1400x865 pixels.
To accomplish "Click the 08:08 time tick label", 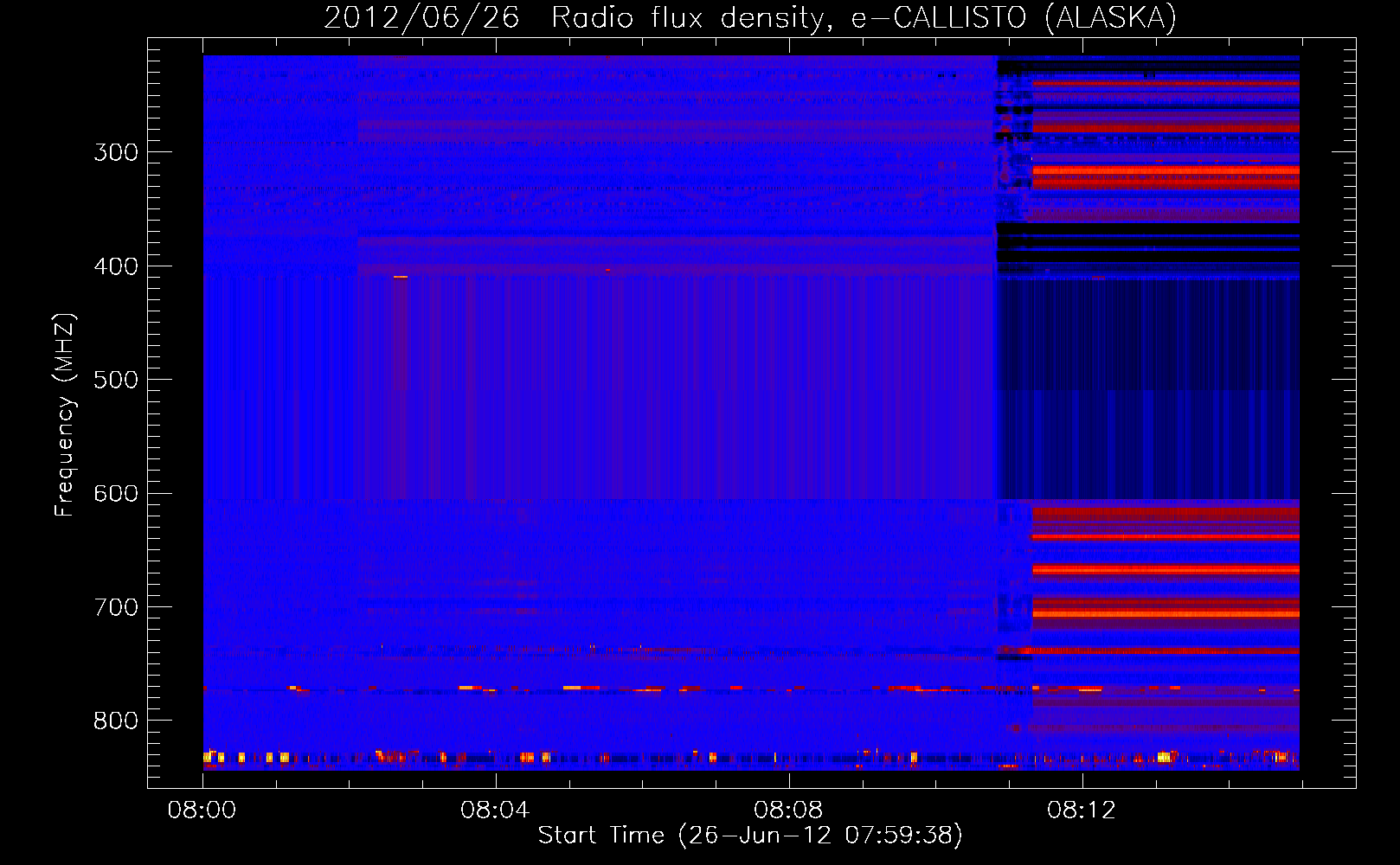I will (x=788, y=811).
